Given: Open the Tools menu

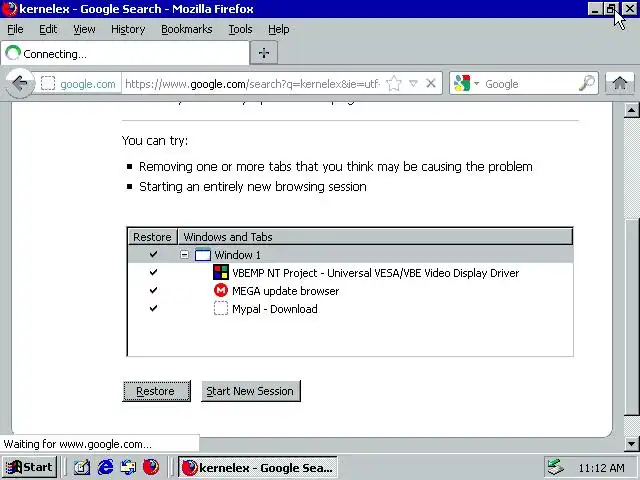Looking at the screenshot, I should point(240,29).
